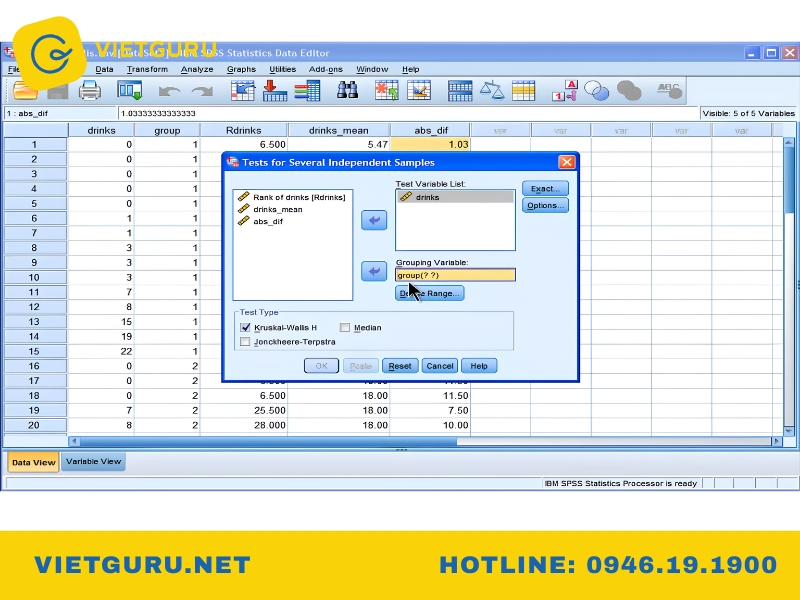
Task: Uncheck the Kruskal-Wallis H checkbox
Action: pos(245,328)
